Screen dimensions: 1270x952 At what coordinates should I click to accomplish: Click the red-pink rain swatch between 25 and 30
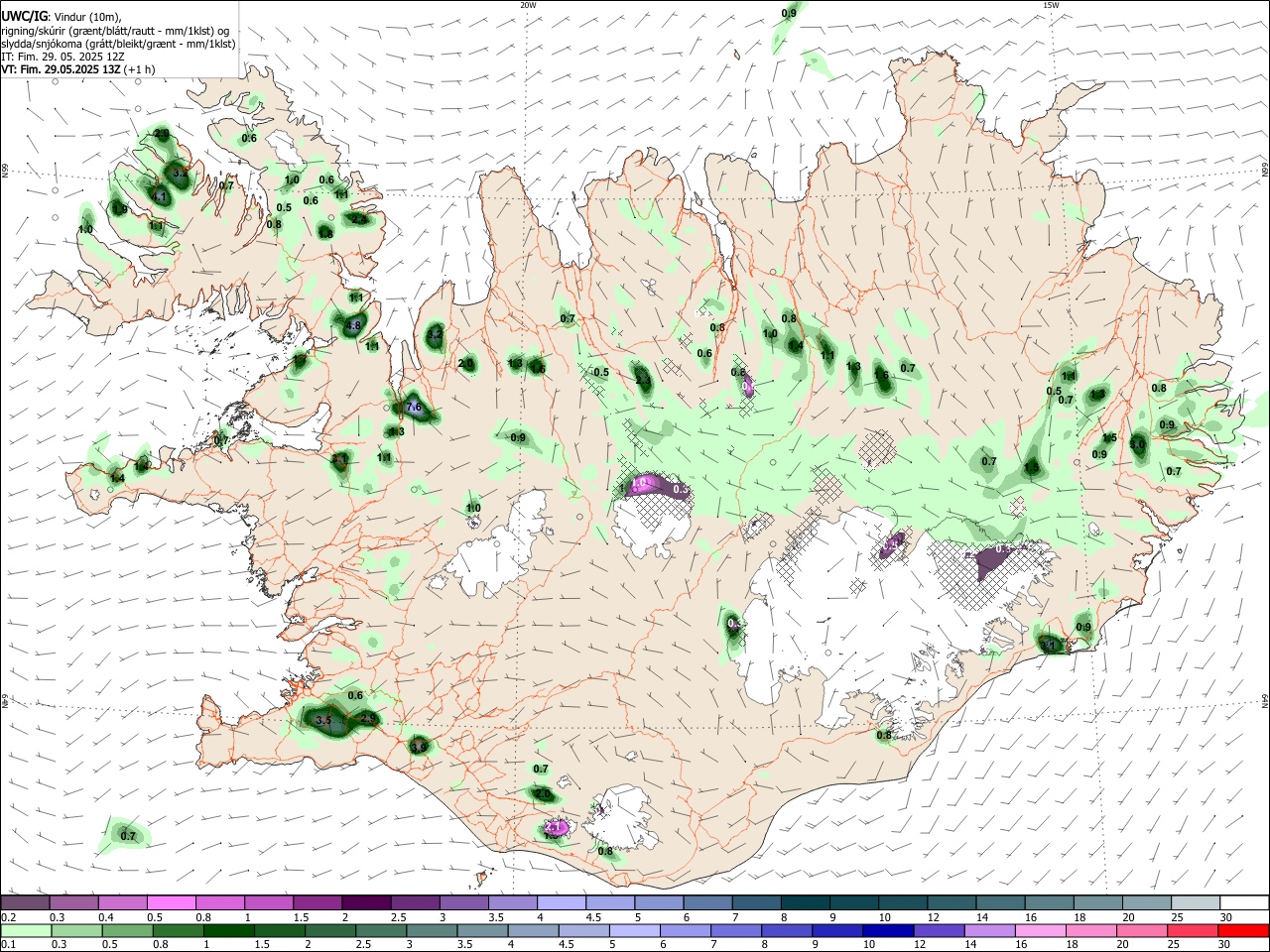click(x=1192, y=930)
